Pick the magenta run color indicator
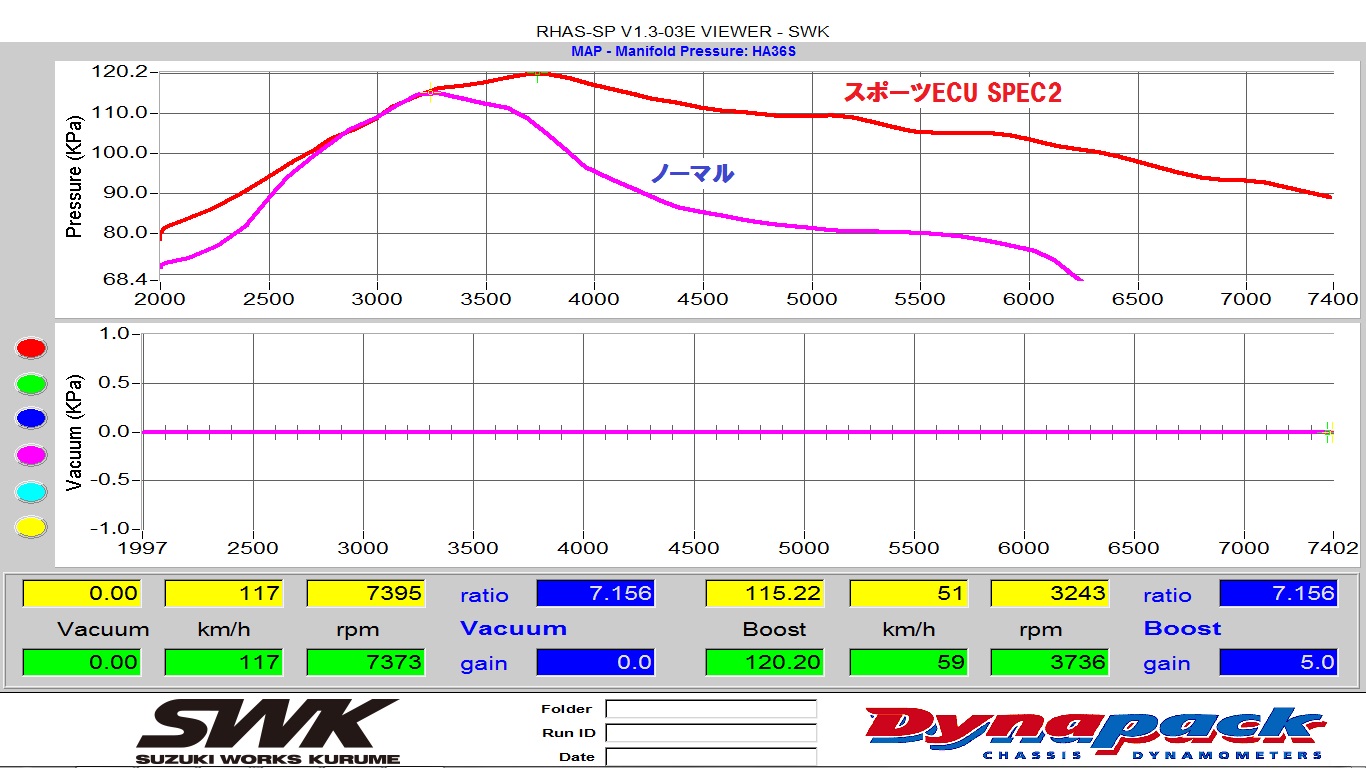Viewport: 1366px width, 768px height. 31,456
